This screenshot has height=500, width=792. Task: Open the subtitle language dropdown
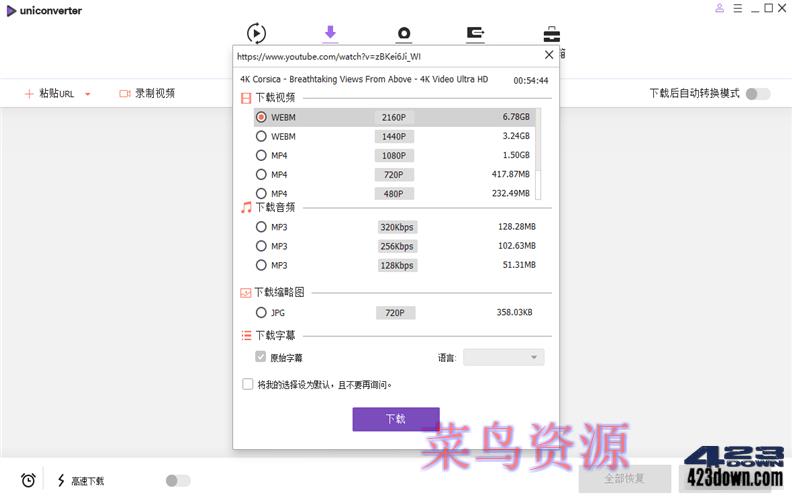point(504,358)
